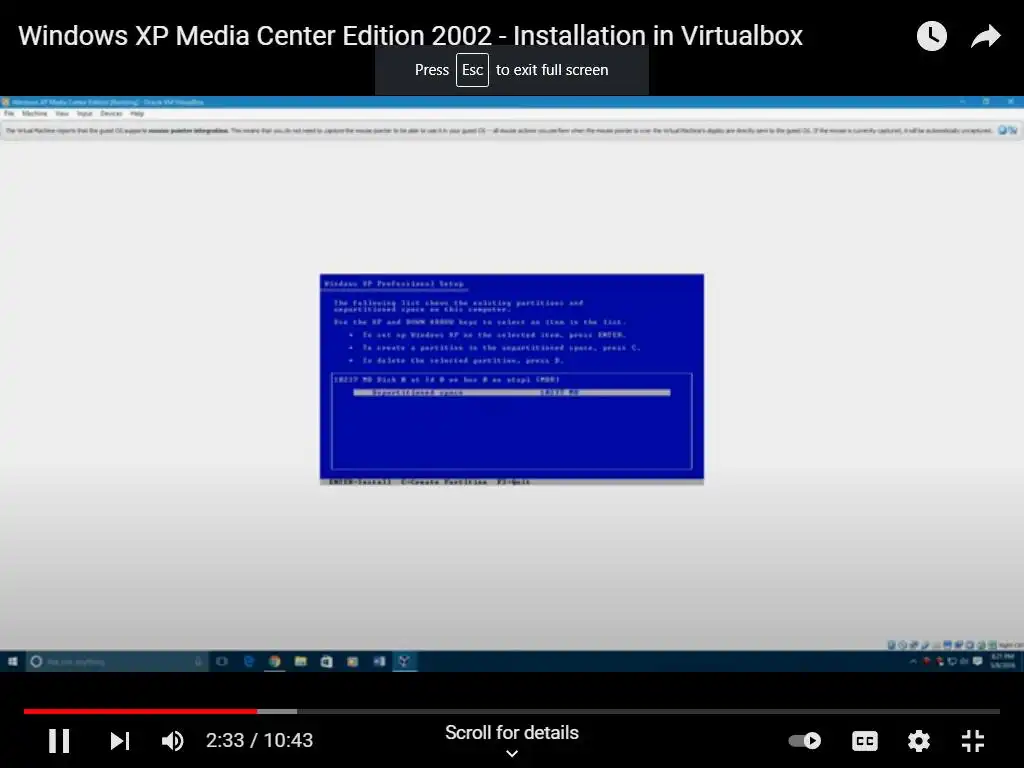Click the video title text
The width and height of the screenshot is (1024, 768).
tap(410, 36)
